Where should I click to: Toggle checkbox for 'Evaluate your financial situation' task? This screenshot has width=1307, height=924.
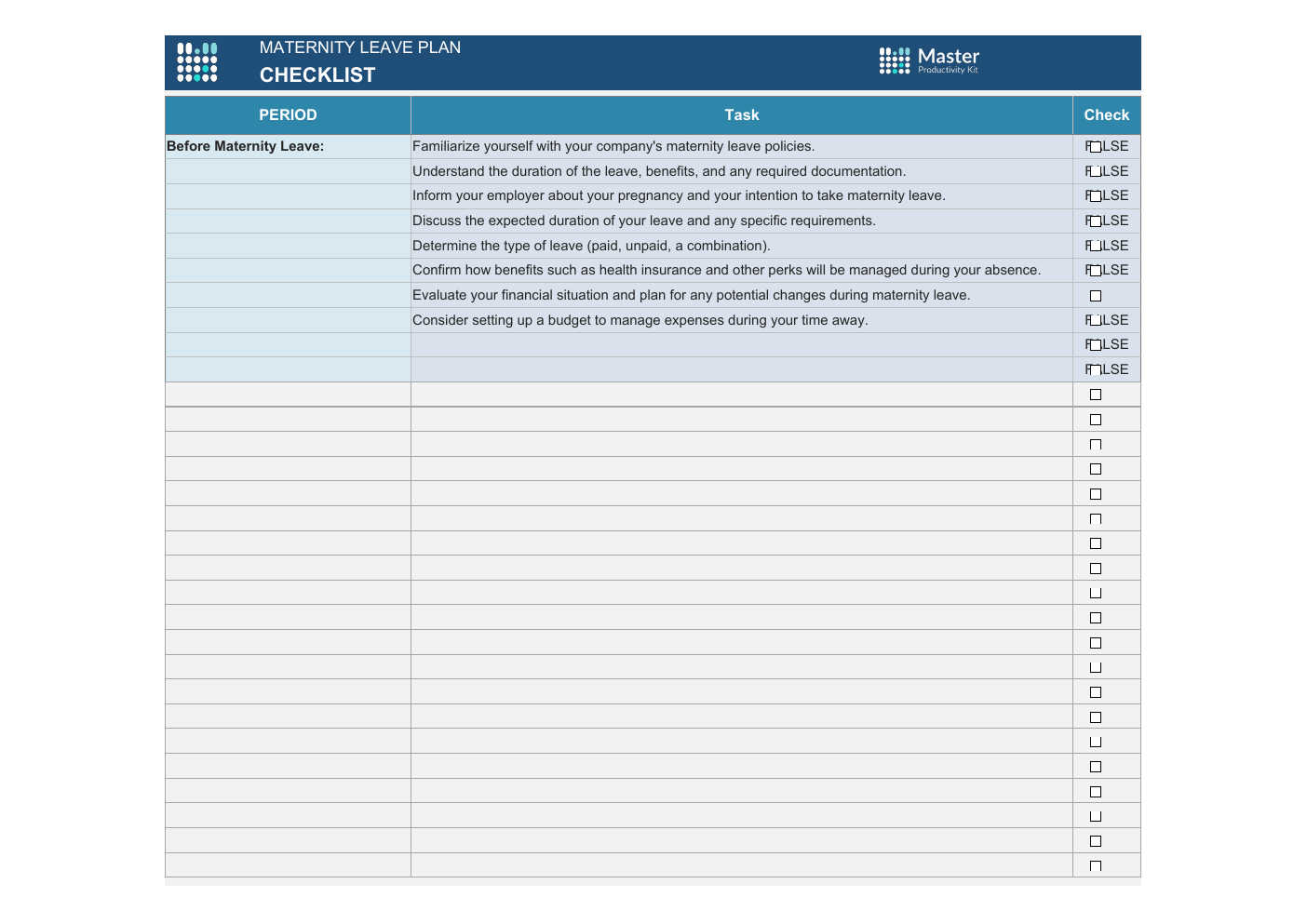tap(1096, 296)
